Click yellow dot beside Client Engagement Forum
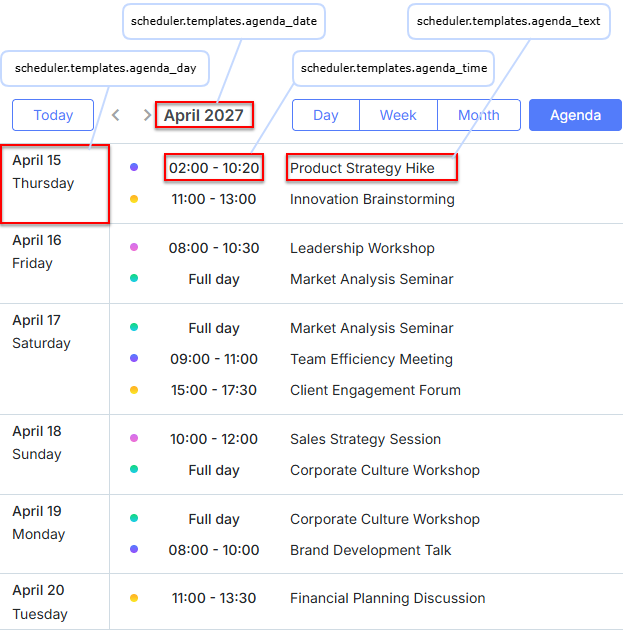Viewport: 623px width, 630px height. coord(134,390)
